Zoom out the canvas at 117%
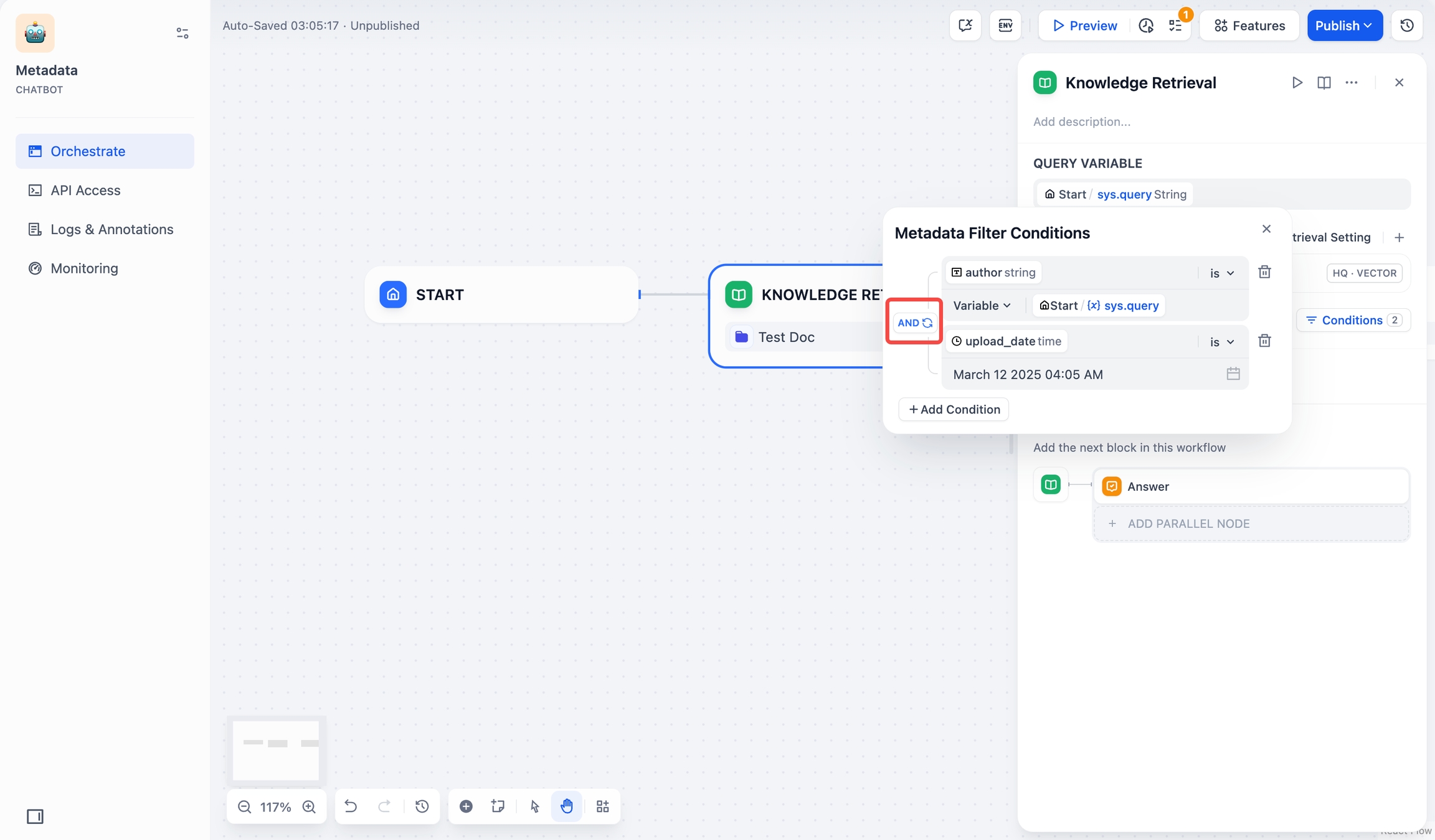Image resolution: width=1435 pixels, height=840 pixels. pos(244,807)
